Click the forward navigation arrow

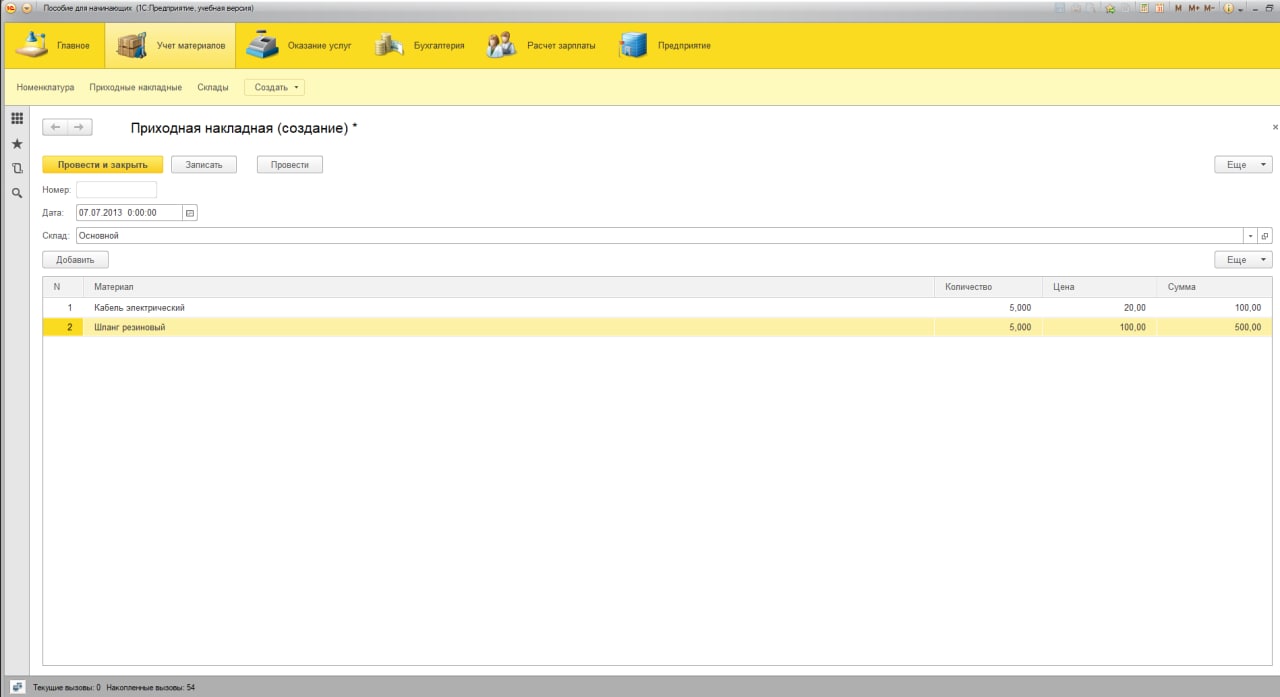coord(80,127)
